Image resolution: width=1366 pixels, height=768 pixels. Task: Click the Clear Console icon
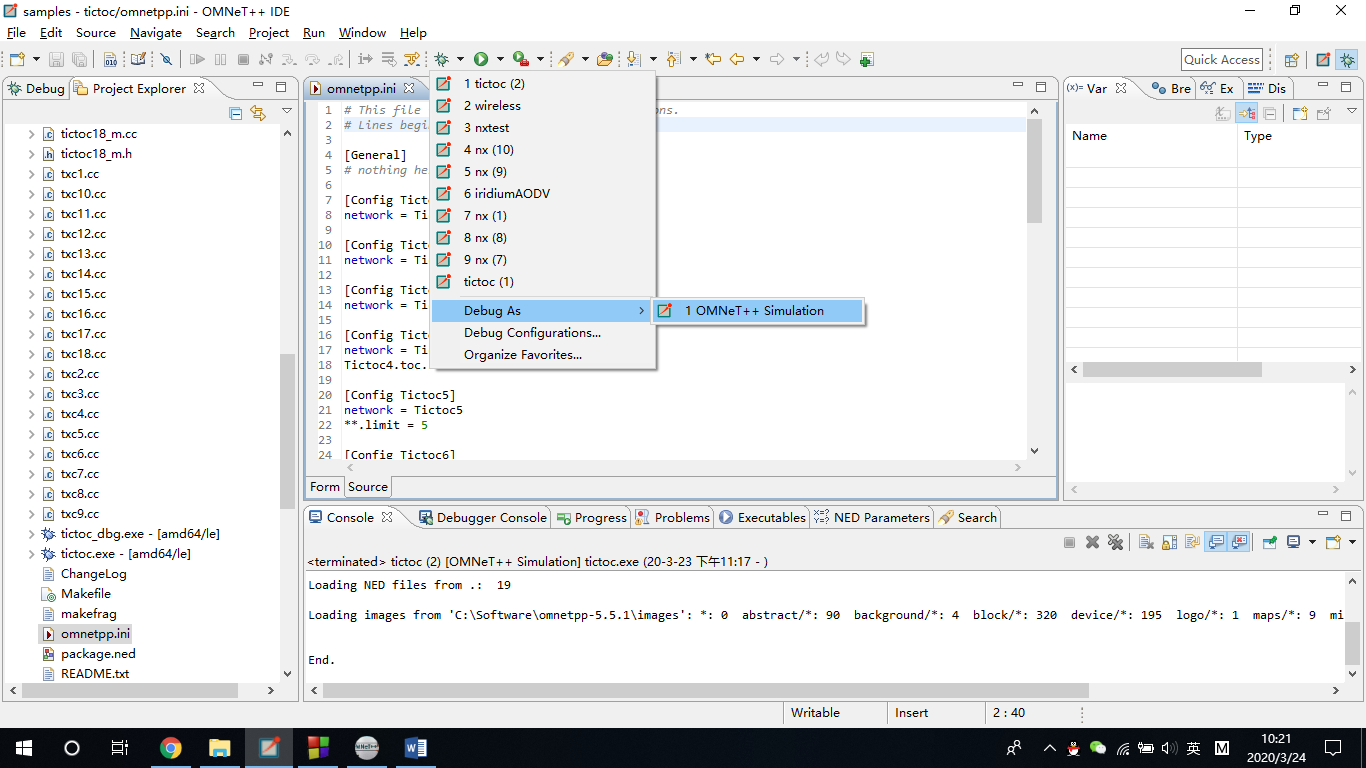tap(1146, 542)
